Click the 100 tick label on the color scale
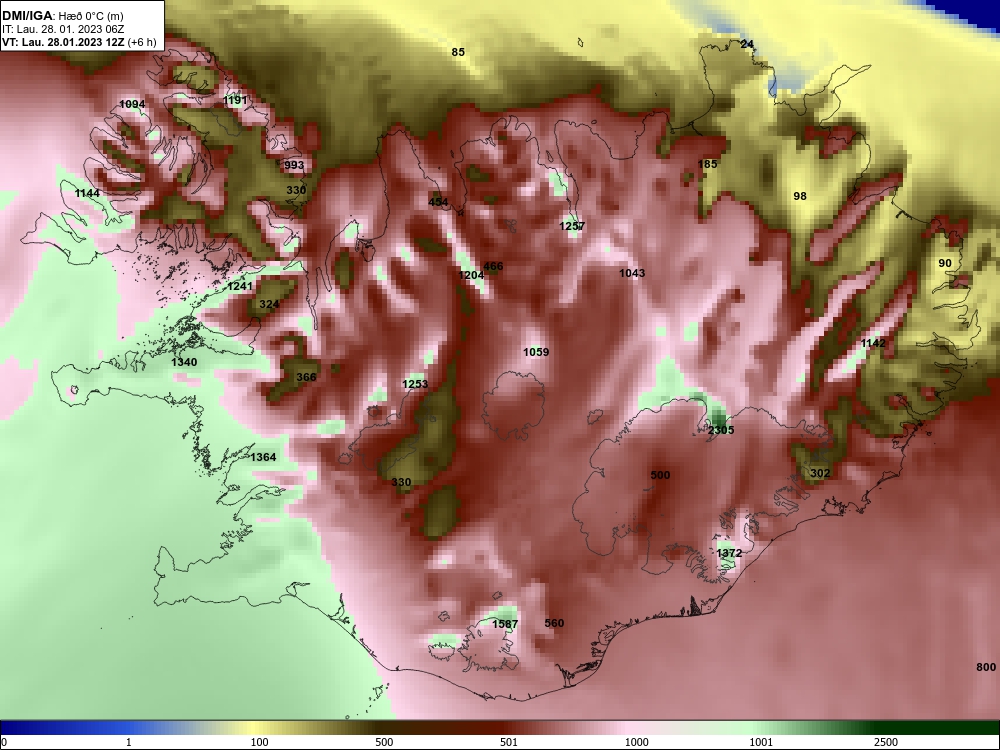This screenshot has height=750, width=1000. (260, 742)
